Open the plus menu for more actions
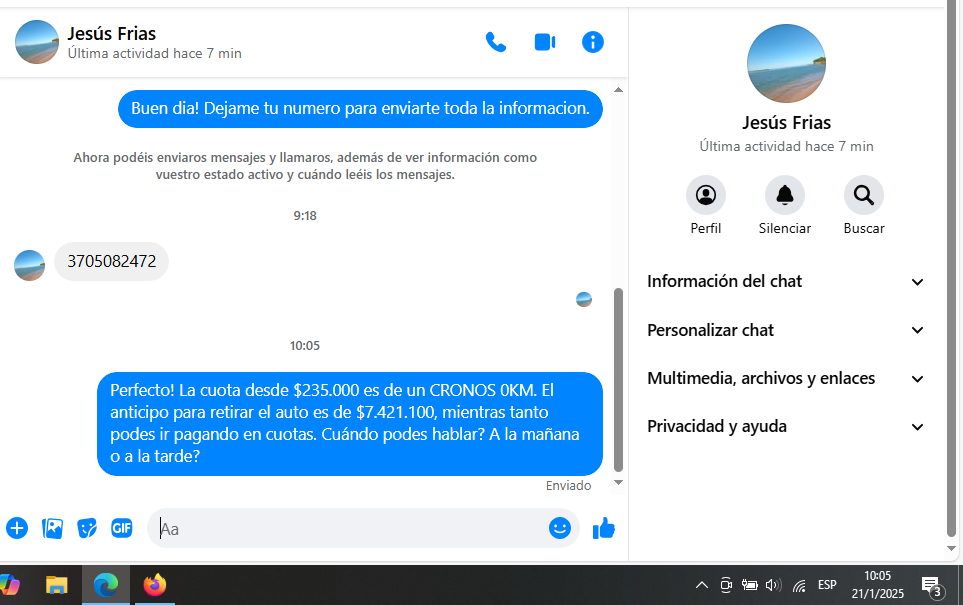The width and height of the screenshot is (963, 605). click(17, 528)
